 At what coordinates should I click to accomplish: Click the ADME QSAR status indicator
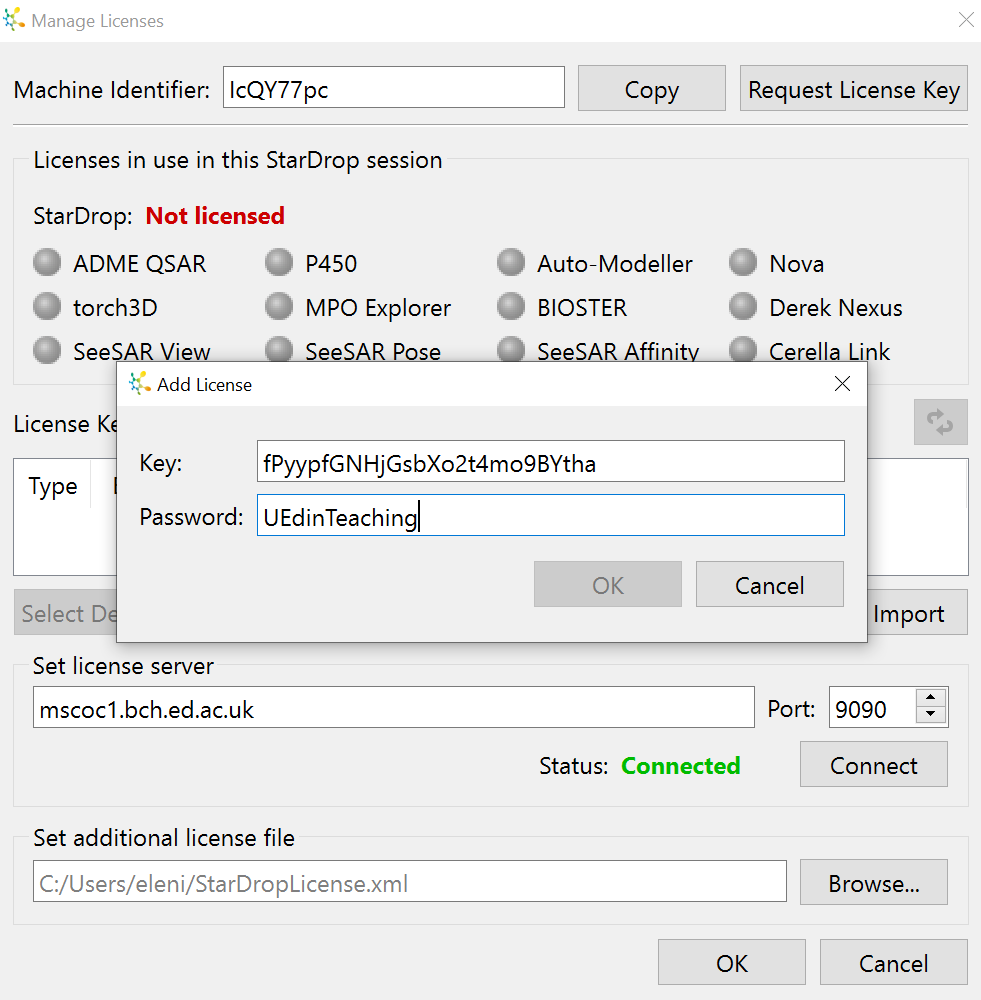point(47,262)
